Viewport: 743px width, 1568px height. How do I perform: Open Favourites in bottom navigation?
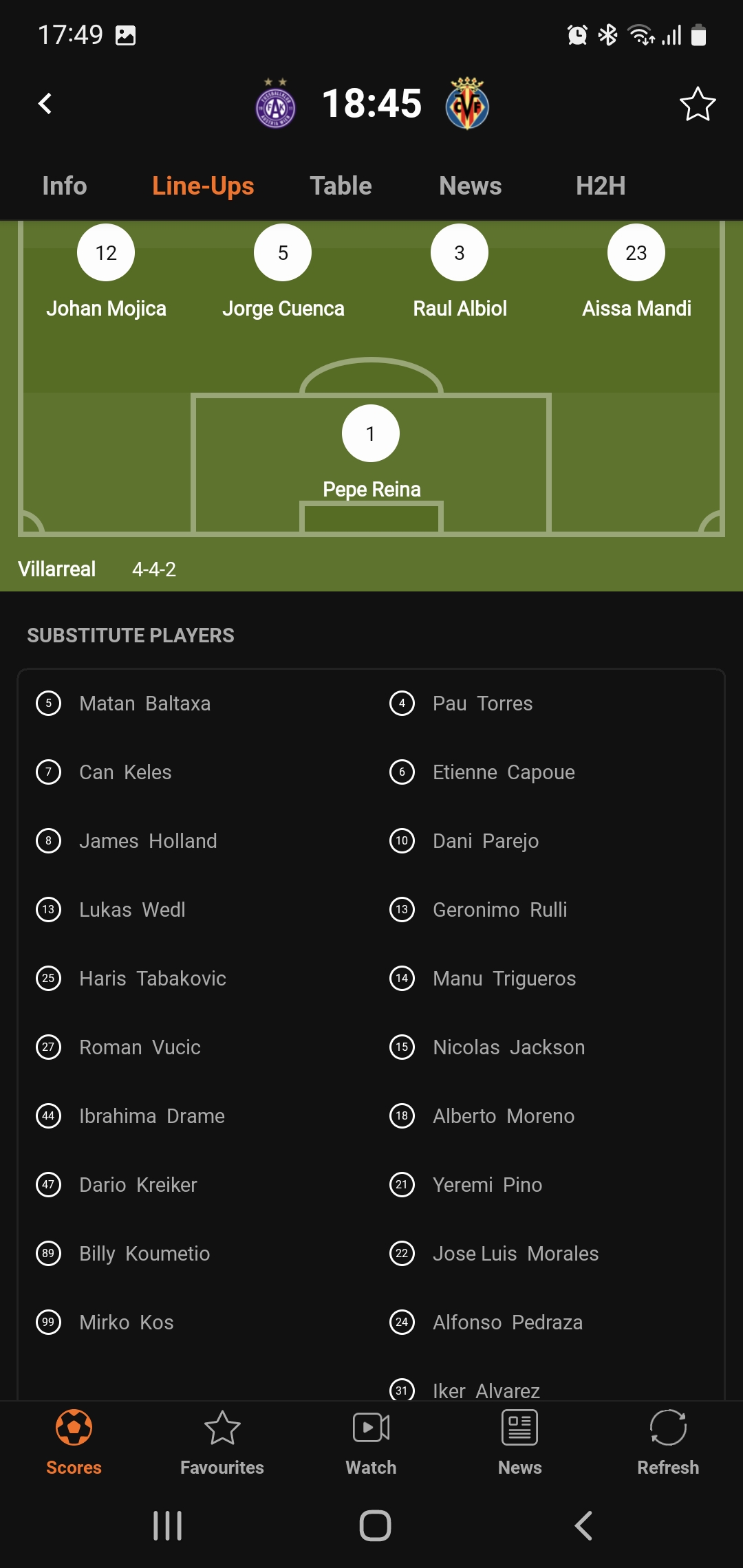[222, 1442]
